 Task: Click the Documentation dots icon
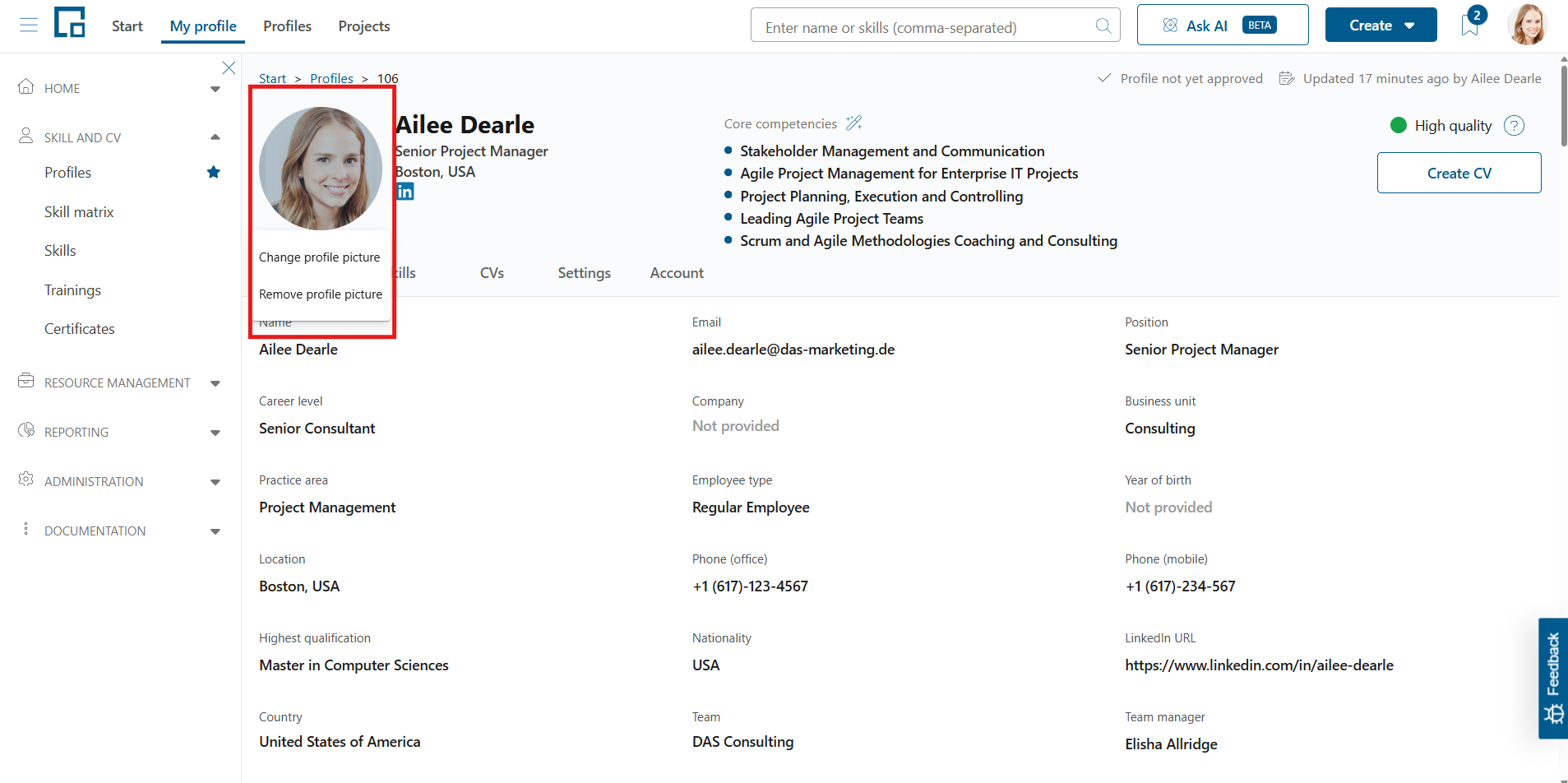(26, 529)
